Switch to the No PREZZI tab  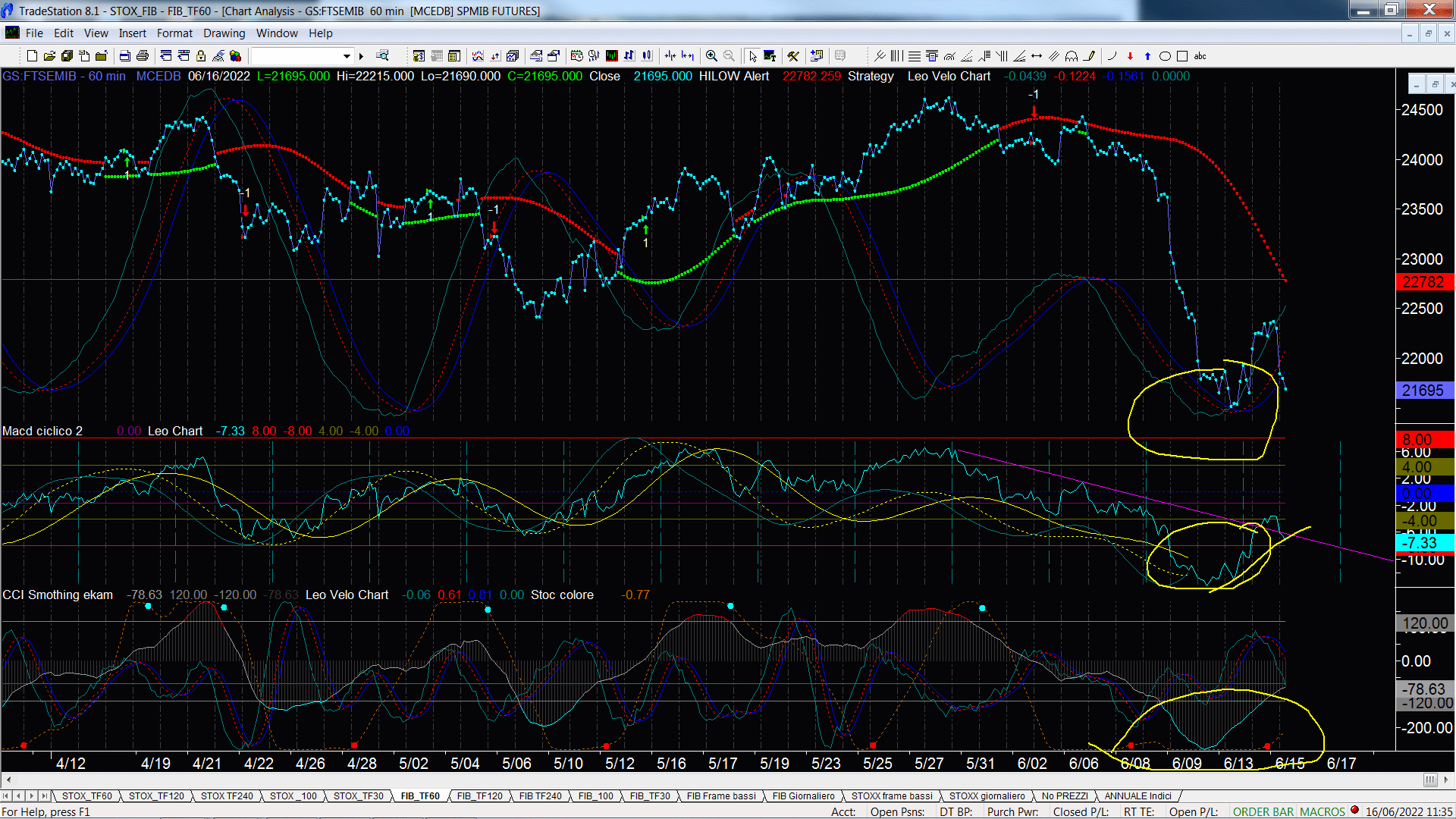(1065, 796)
